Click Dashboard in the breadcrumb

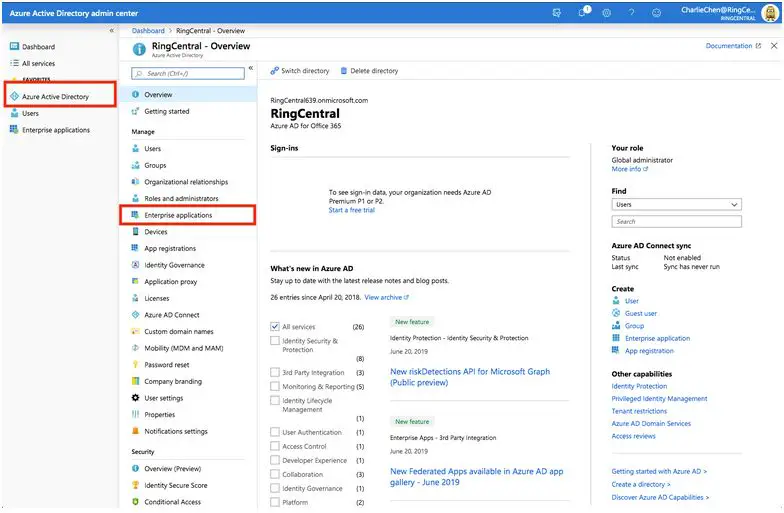(148, 30)
